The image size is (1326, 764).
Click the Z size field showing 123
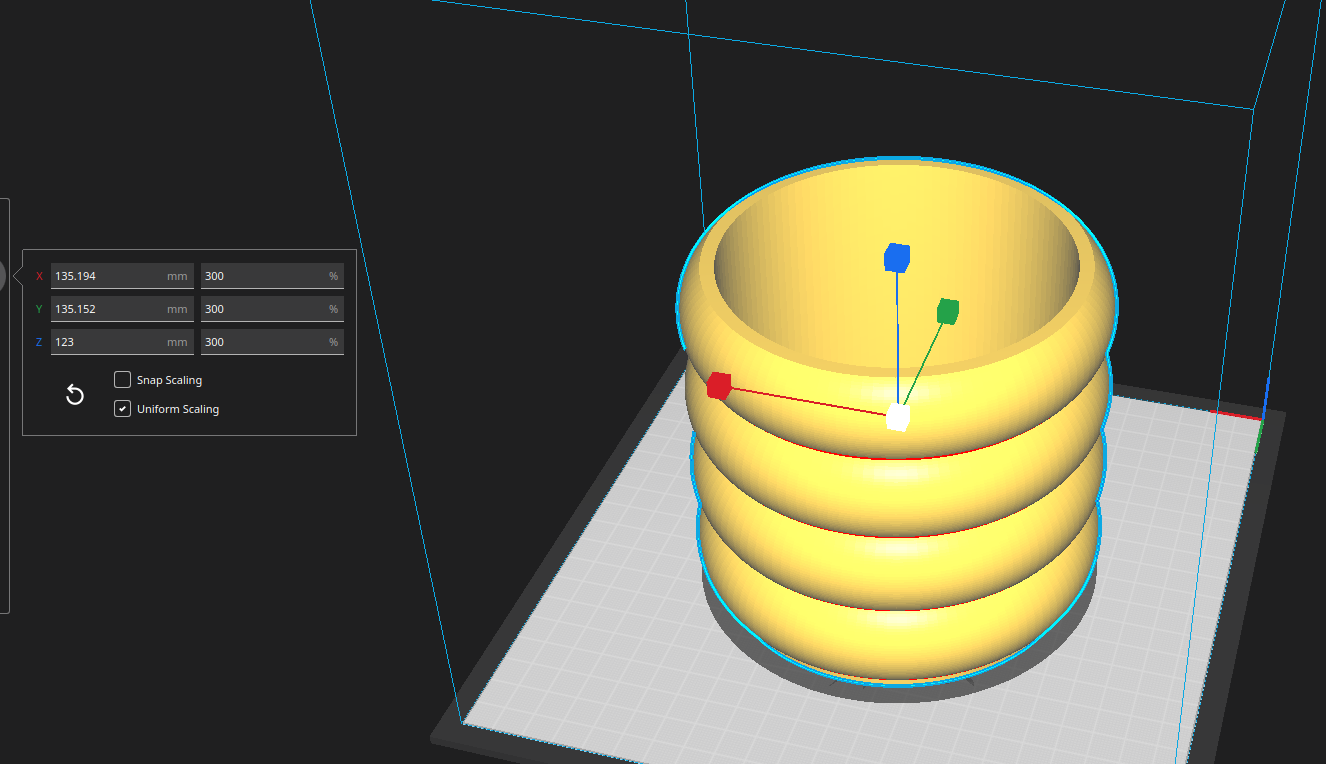122,342
